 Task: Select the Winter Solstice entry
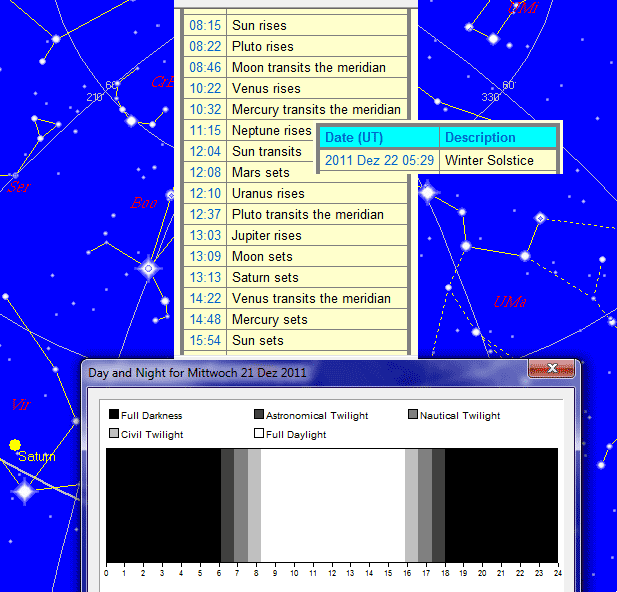(489, 160)
